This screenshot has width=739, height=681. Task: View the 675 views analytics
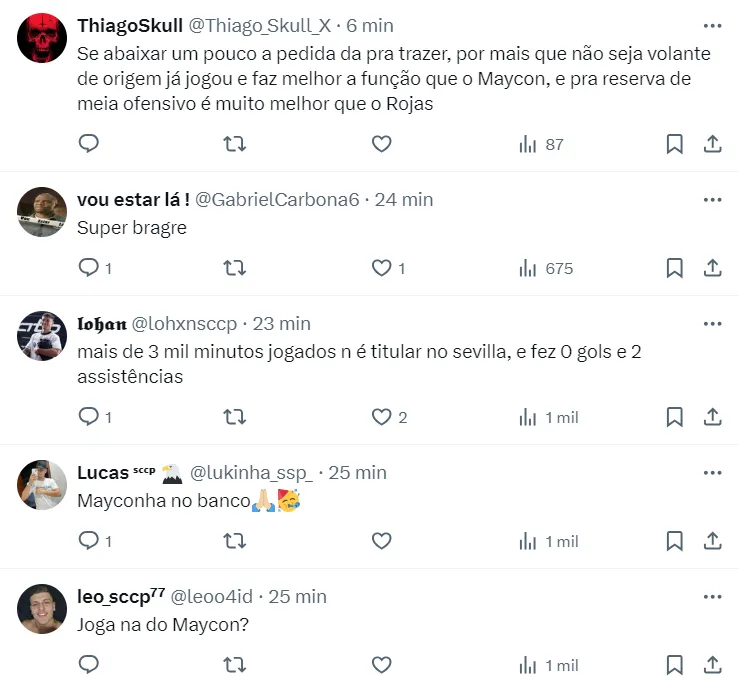[546, 268]
